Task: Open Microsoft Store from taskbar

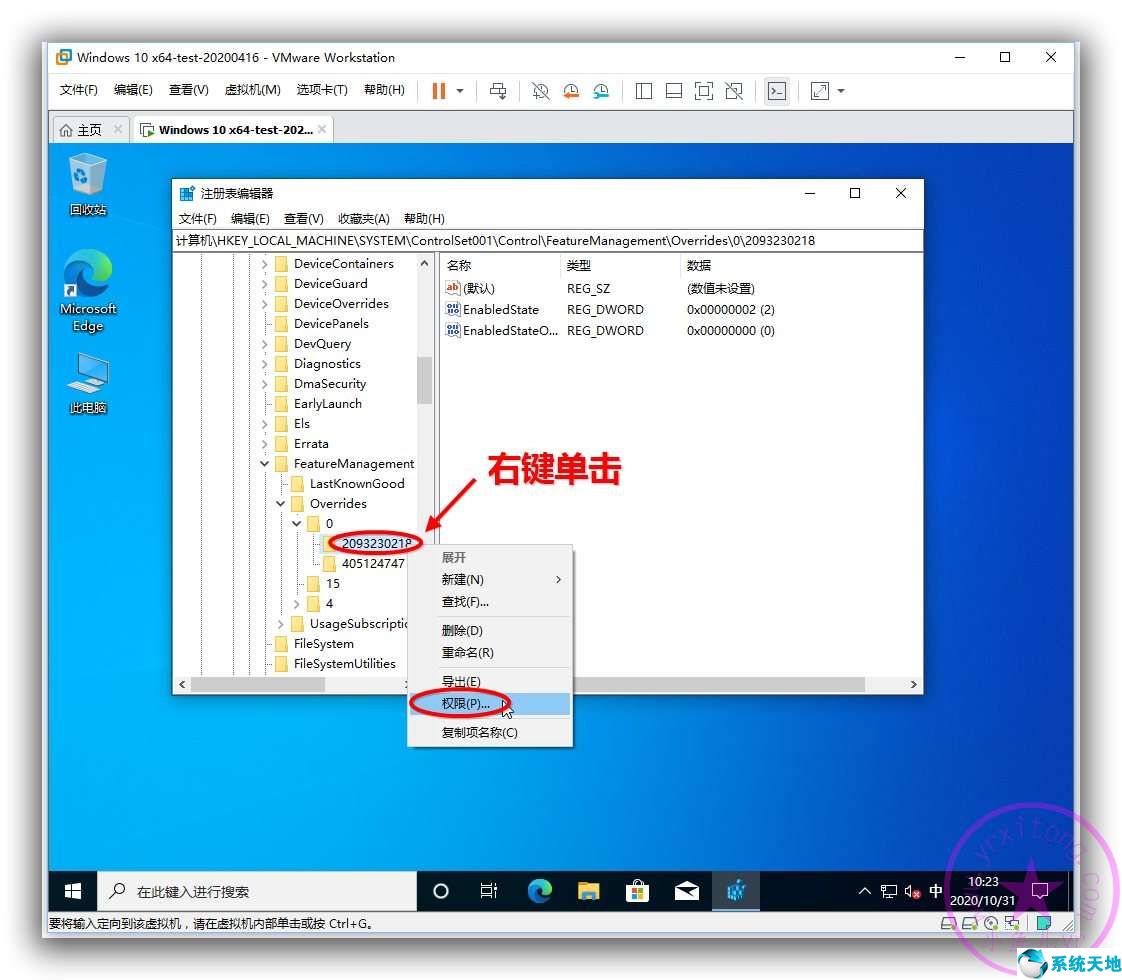Action: [637, 891]
